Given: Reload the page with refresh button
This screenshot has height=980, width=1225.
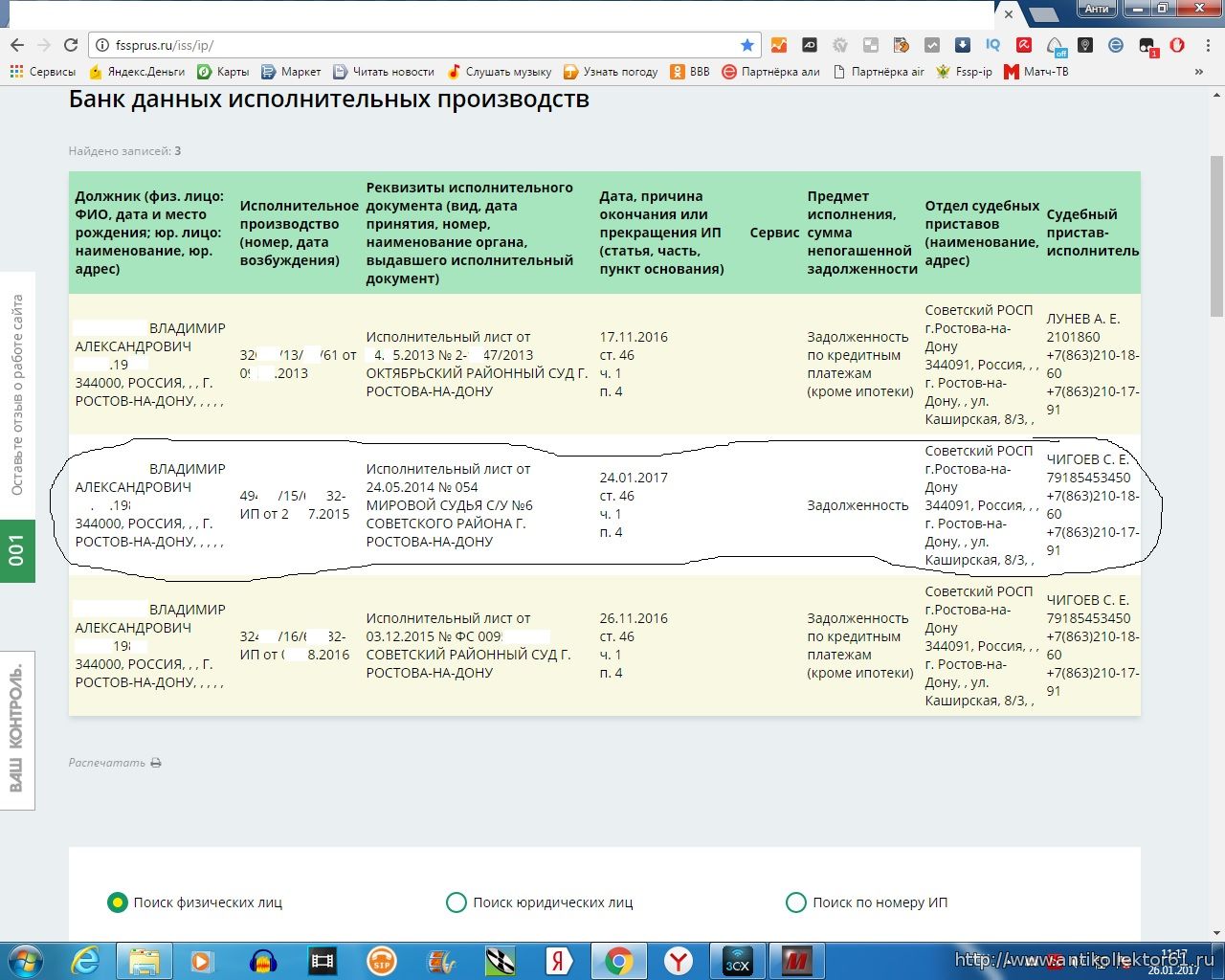Looking at the screenshot, I should pos(70,45).
